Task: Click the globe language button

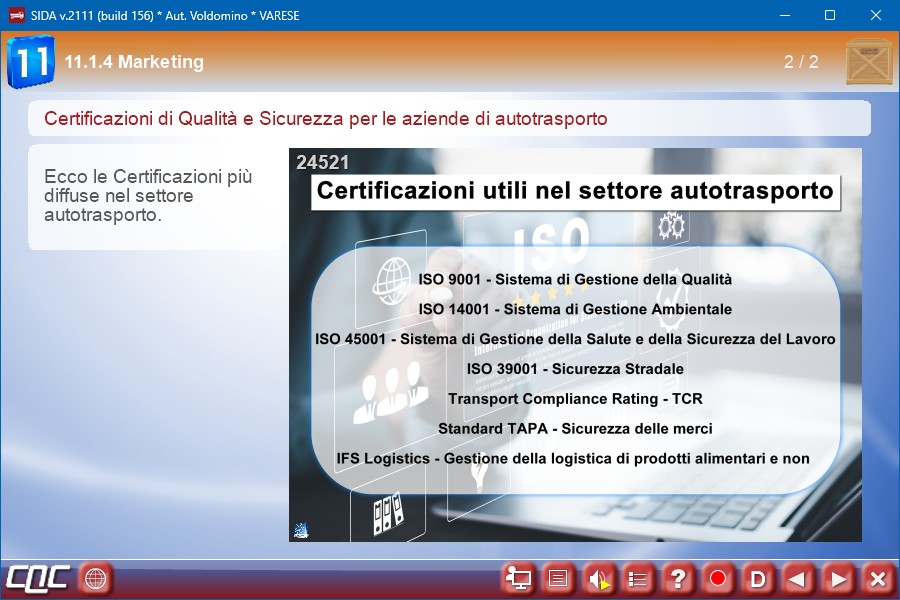Action: point(96,578)
